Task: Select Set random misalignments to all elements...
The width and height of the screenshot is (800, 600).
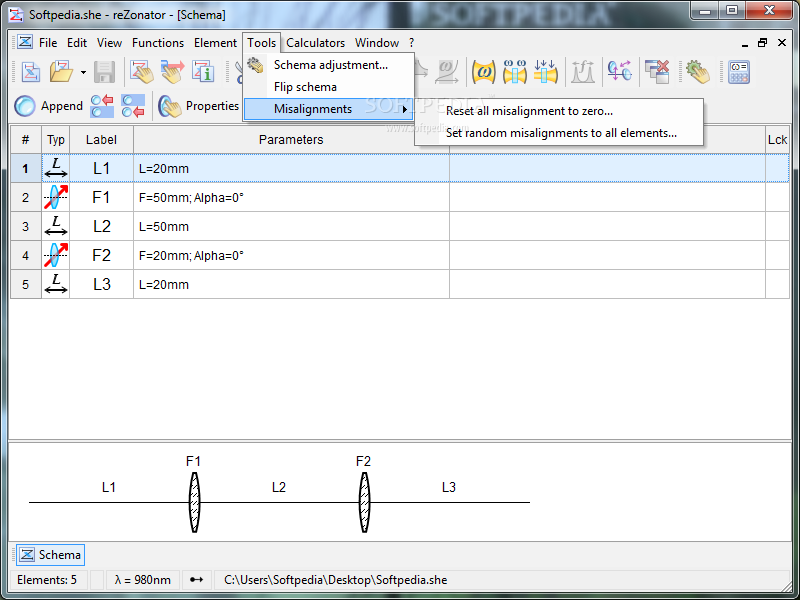Action: tap(561, 133)
